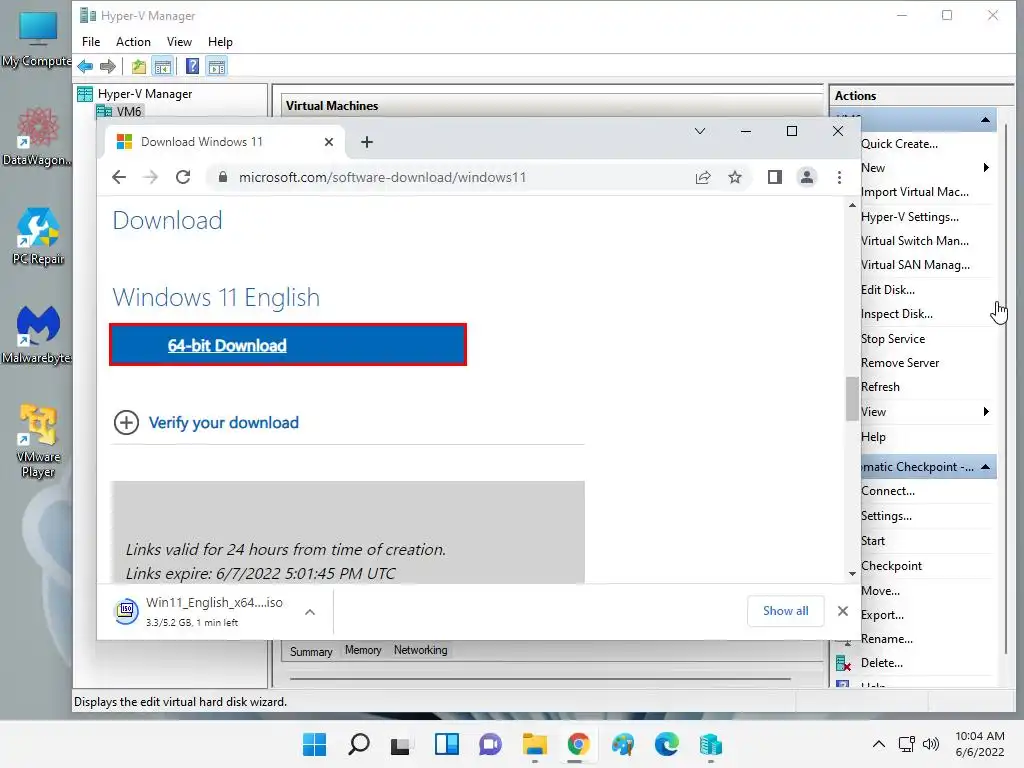Viewport: 1024px width, 768px height.
Task: Close the Download Windows 11 tab
Action: pos(329,142)
